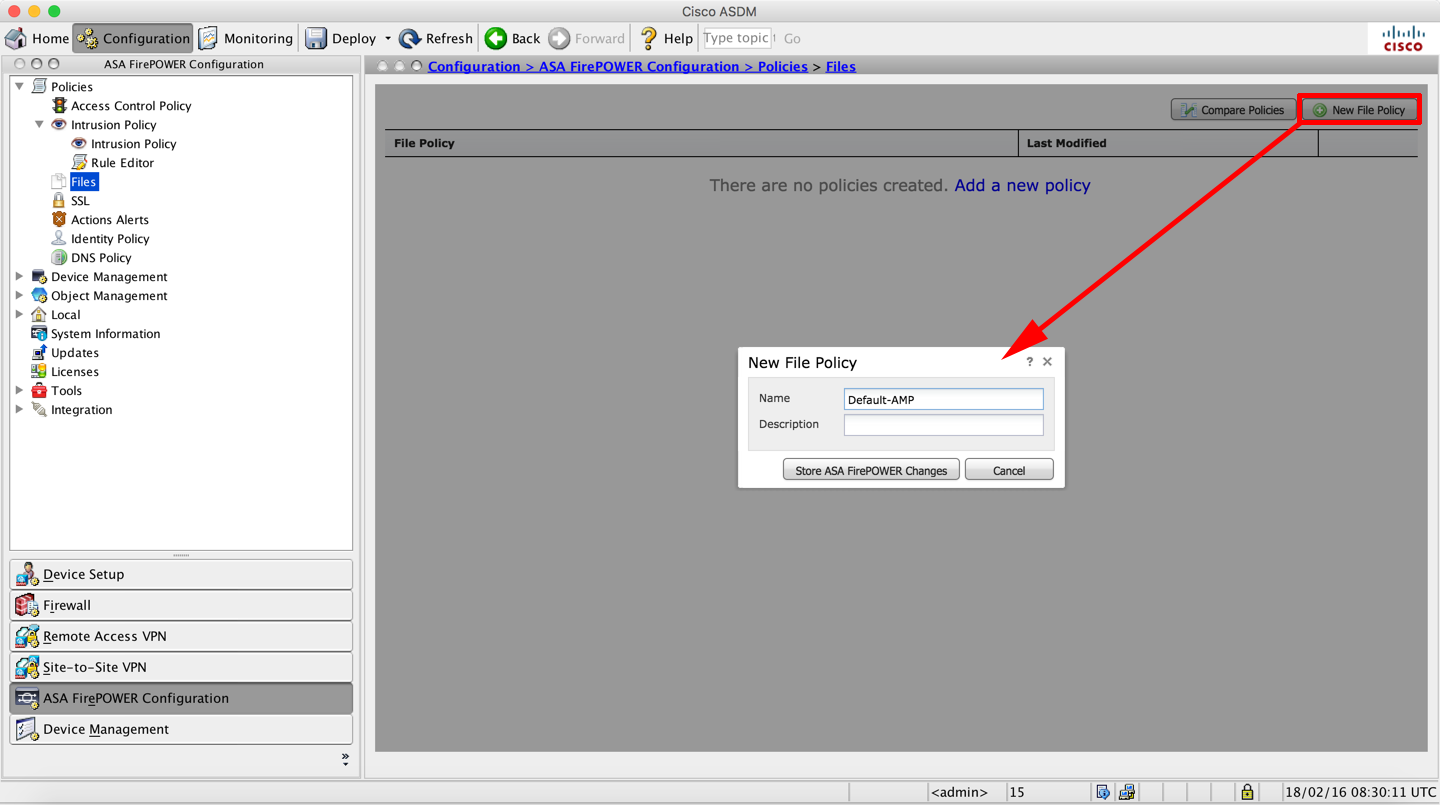The image size is (1440, 805).
Task: Click the Licenses icon
Action: point(39,371)
